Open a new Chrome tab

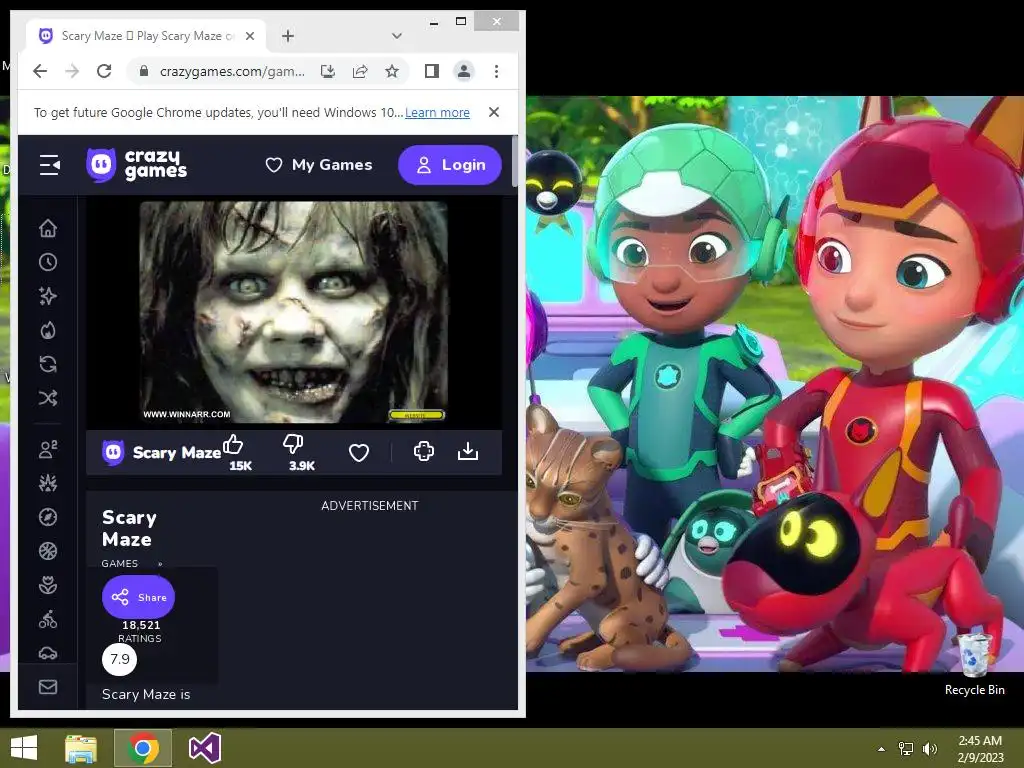pyautogui.click(x=288, y=36)
